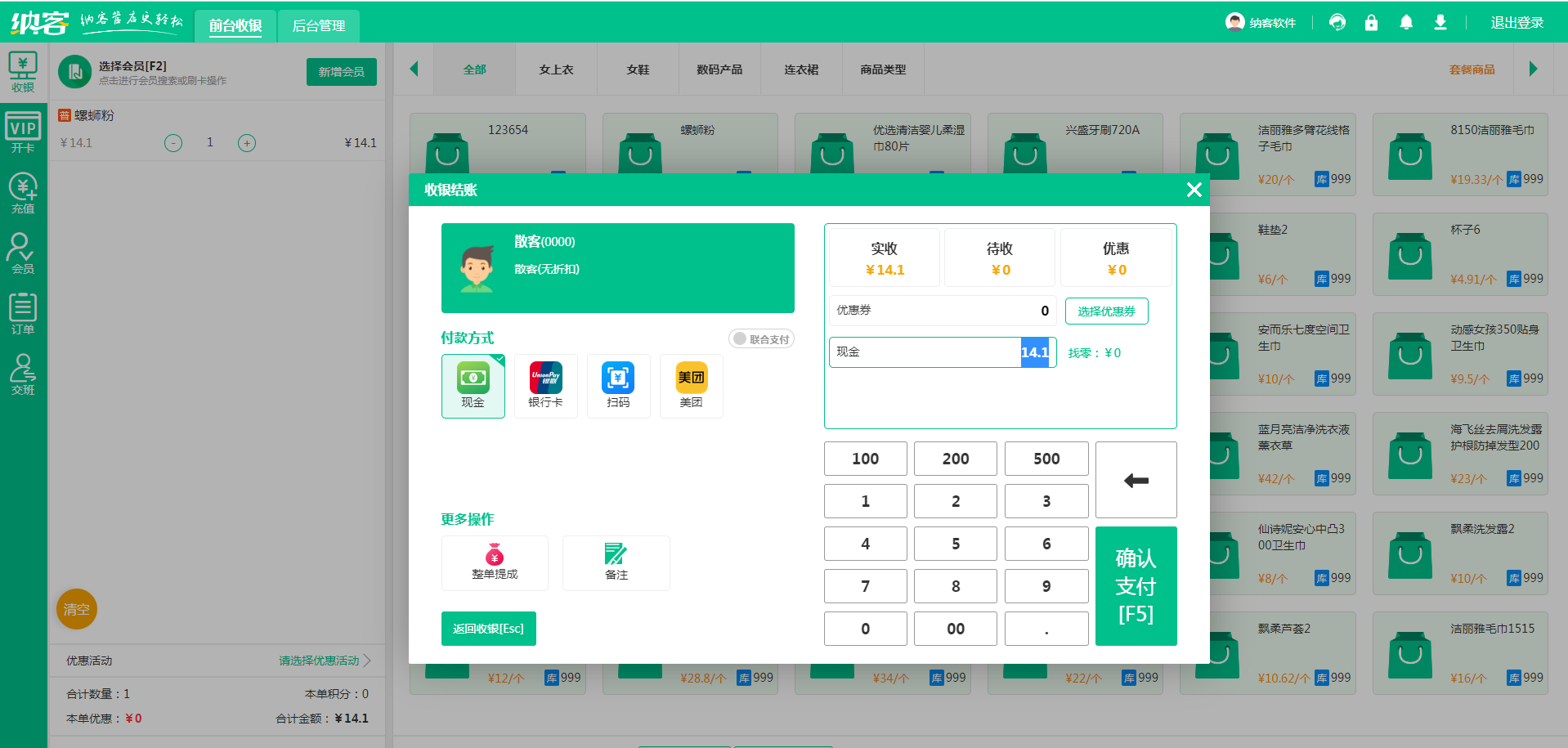1568x748 pixels.
Task: Confirm payment with 确认支付 button
Action: 1136,585
